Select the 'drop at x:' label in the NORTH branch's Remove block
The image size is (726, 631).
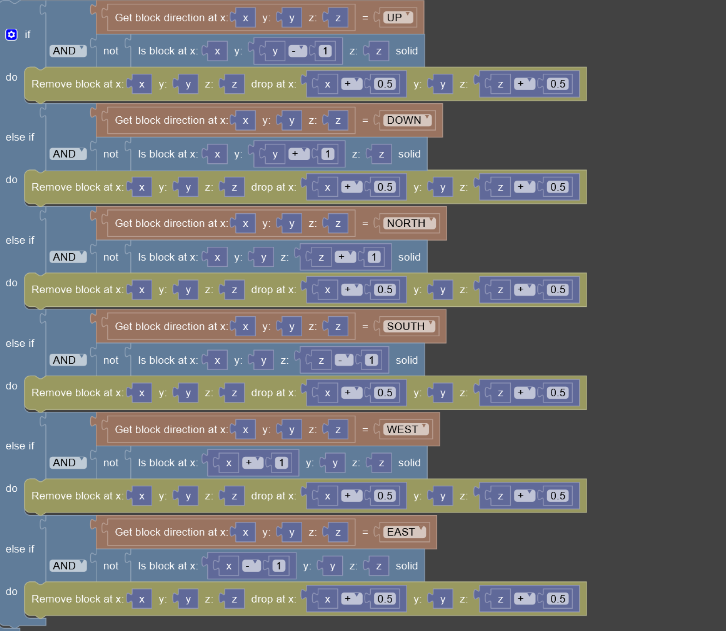pos(273,290)
